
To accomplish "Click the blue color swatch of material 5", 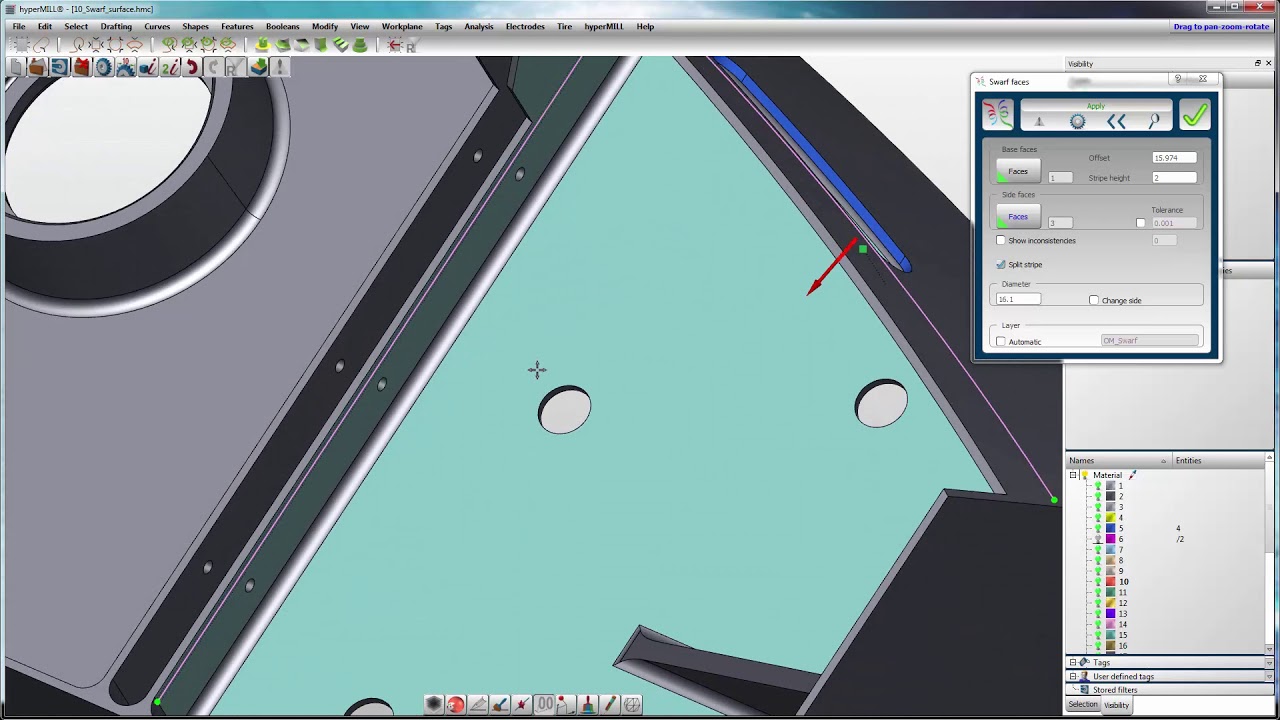I will (1110, 528).
